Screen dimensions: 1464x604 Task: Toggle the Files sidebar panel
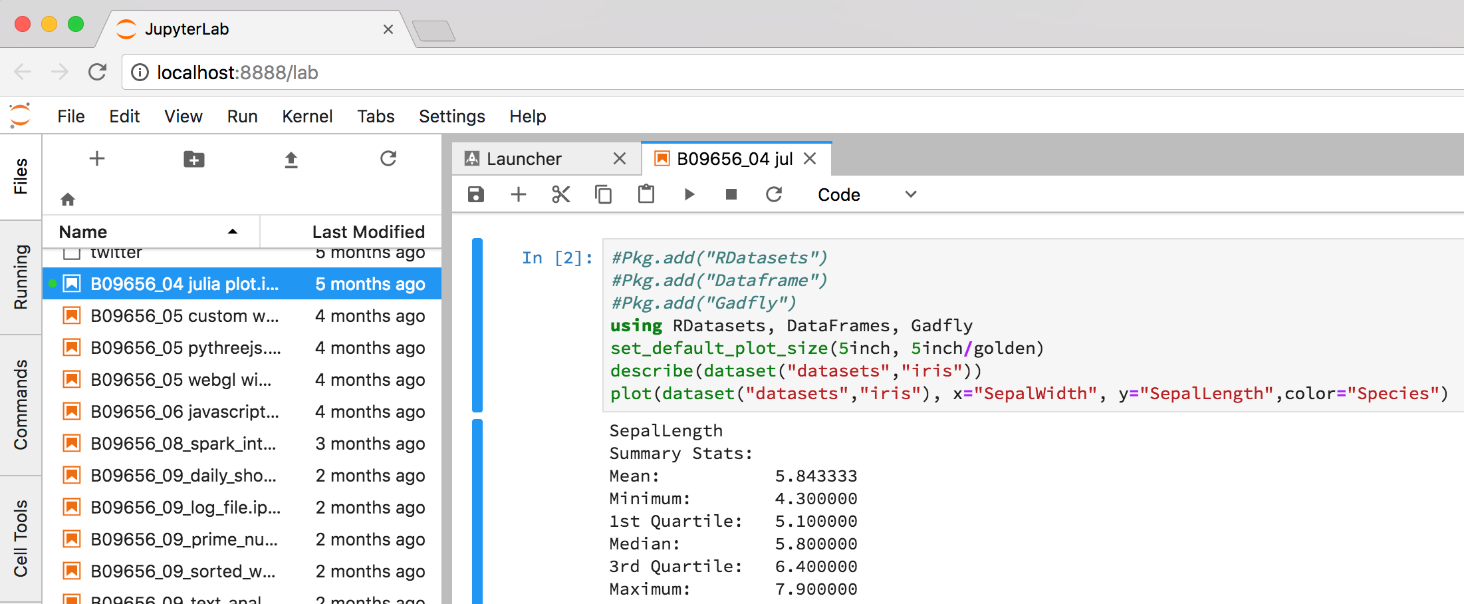pyautogui.click(x=21, y=176)
